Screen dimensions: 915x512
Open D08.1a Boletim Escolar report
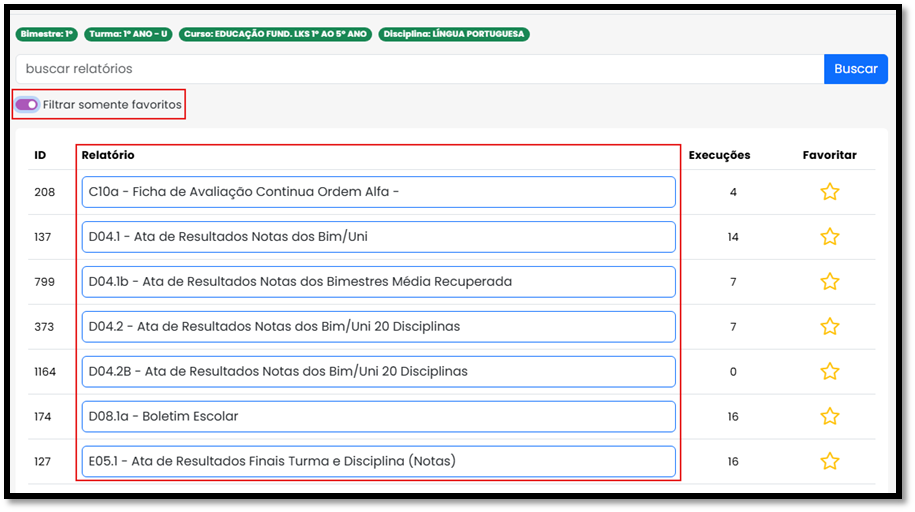coord(378,416)
